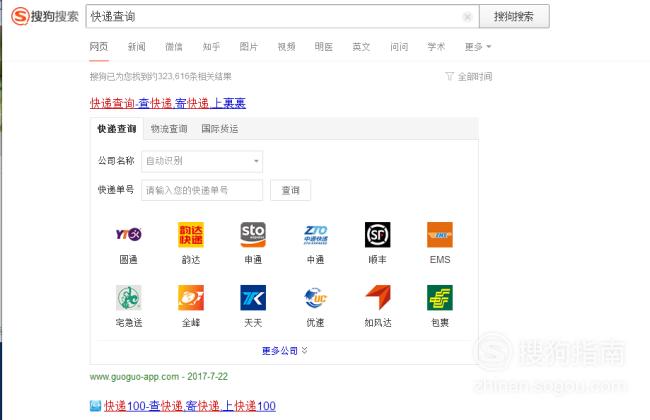
Task: Click the 圆通 courier label text
Action: point(129,260)
